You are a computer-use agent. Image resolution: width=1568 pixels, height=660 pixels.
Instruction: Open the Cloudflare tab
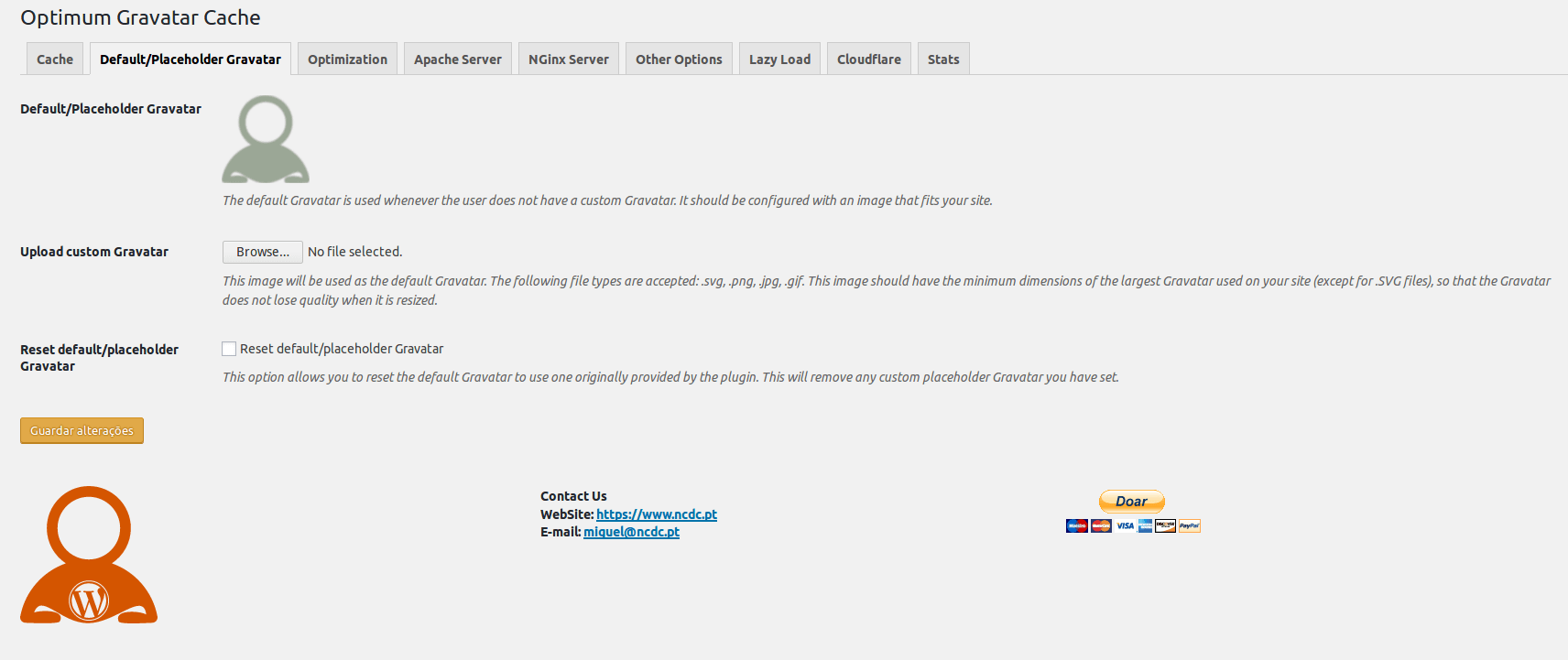(x=868, y=59)
